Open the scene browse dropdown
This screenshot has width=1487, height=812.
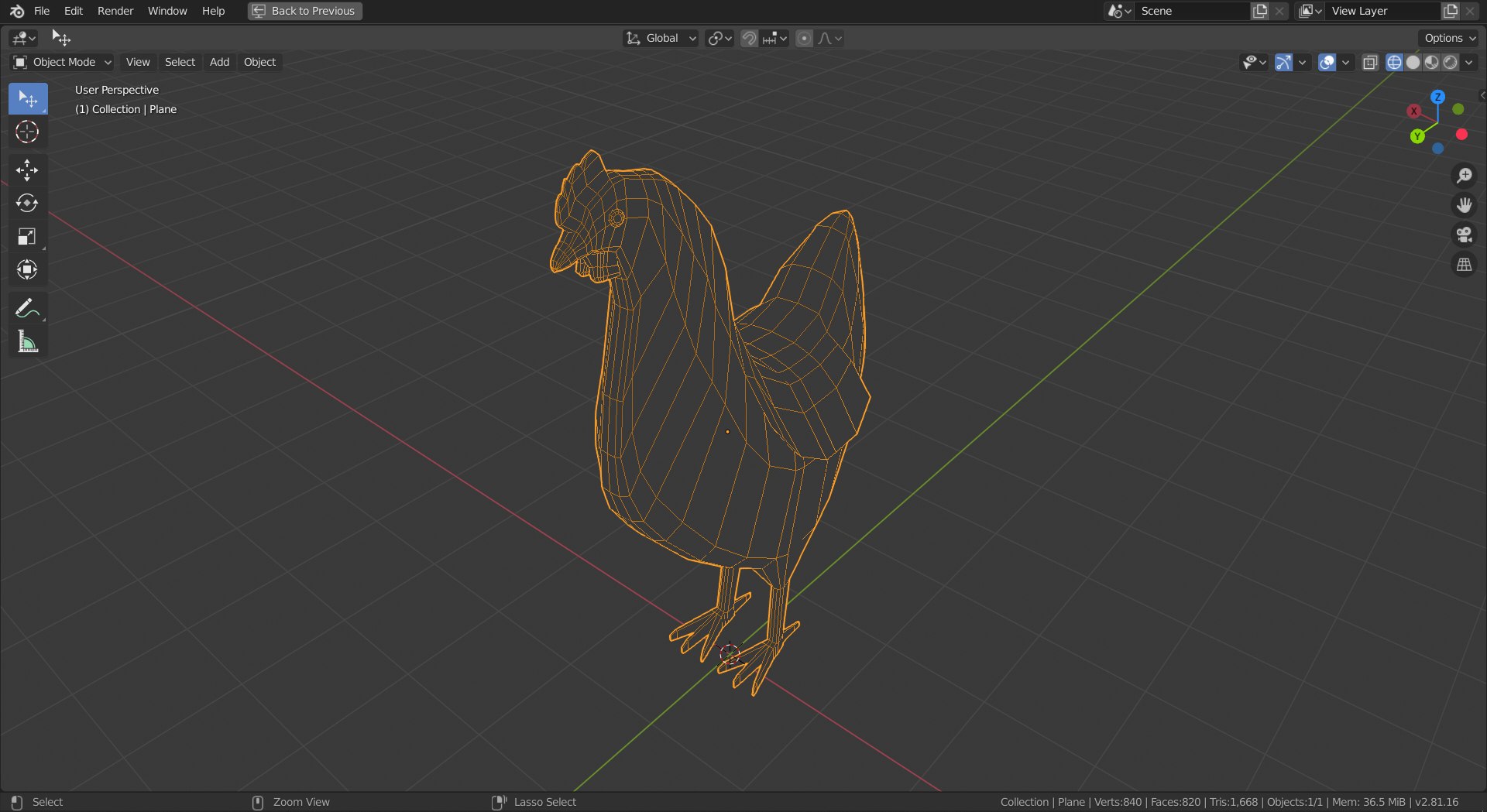click(1120, 11)
